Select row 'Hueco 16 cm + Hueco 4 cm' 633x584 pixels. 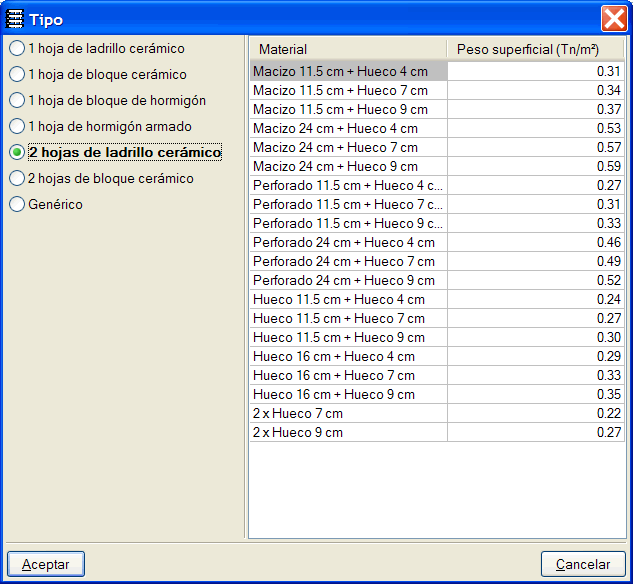point(437,356)
